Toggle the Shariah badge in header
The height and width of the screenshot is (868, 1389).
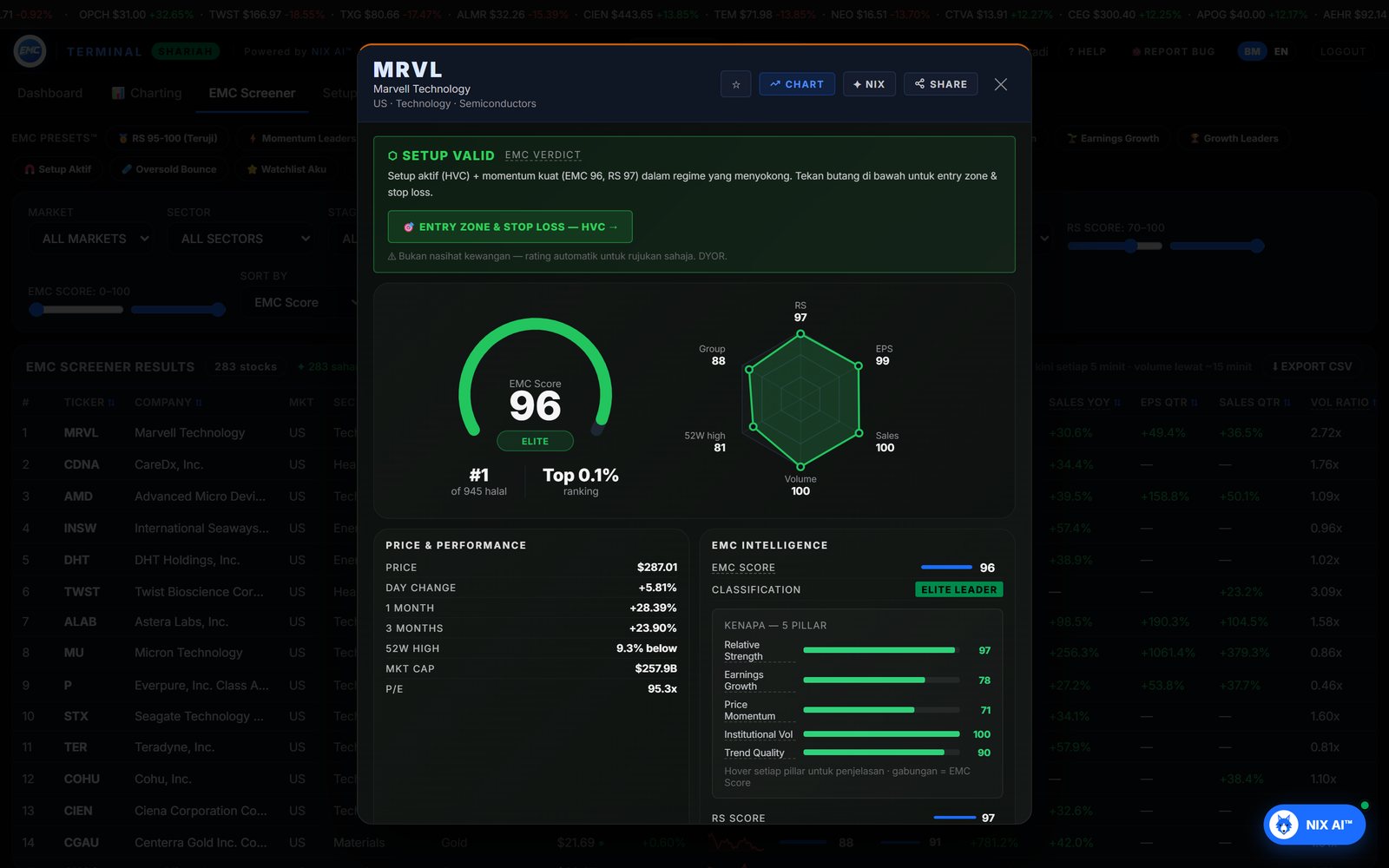[x=185, y=51]
